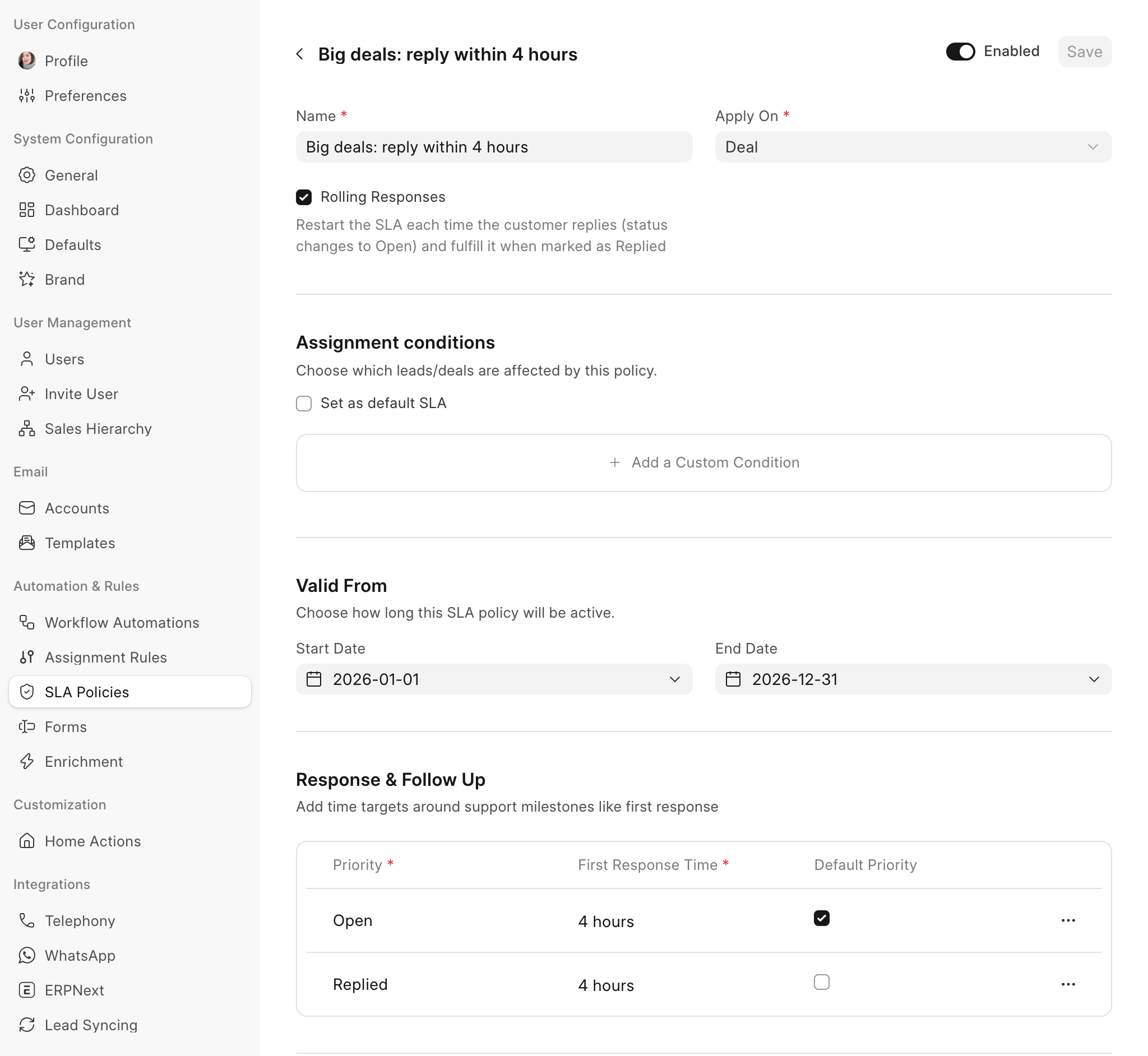The width and height of the screenshot is (1148, 1056).
Task: Click the 4 hours value for Open
Action: click(x=607, y=921)
